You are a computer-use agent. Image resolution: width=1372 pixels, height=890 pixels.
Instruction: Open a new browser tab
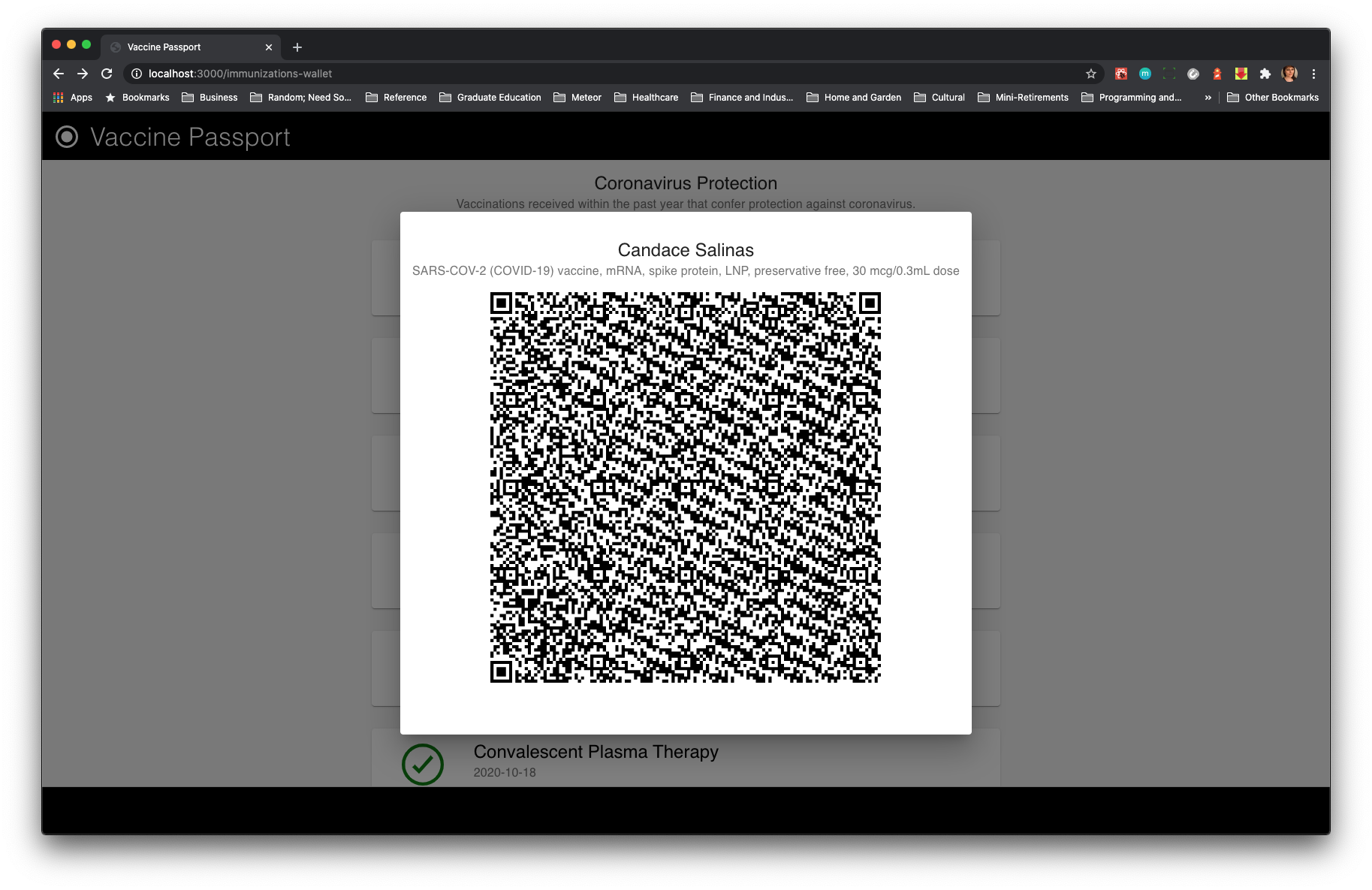point(297,47)
